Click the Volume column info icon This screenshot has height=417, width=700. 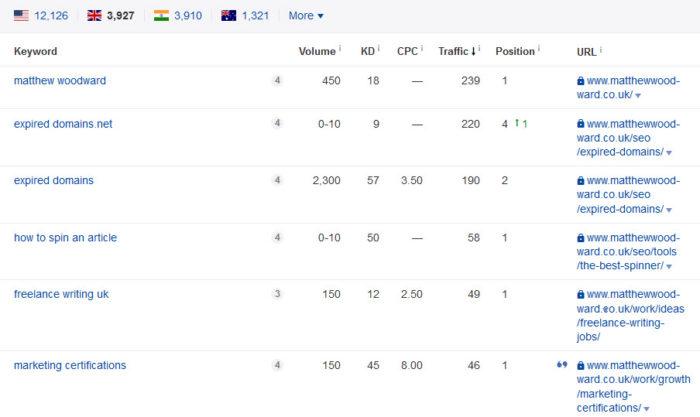pyautogui.click(x=340, y=49)
